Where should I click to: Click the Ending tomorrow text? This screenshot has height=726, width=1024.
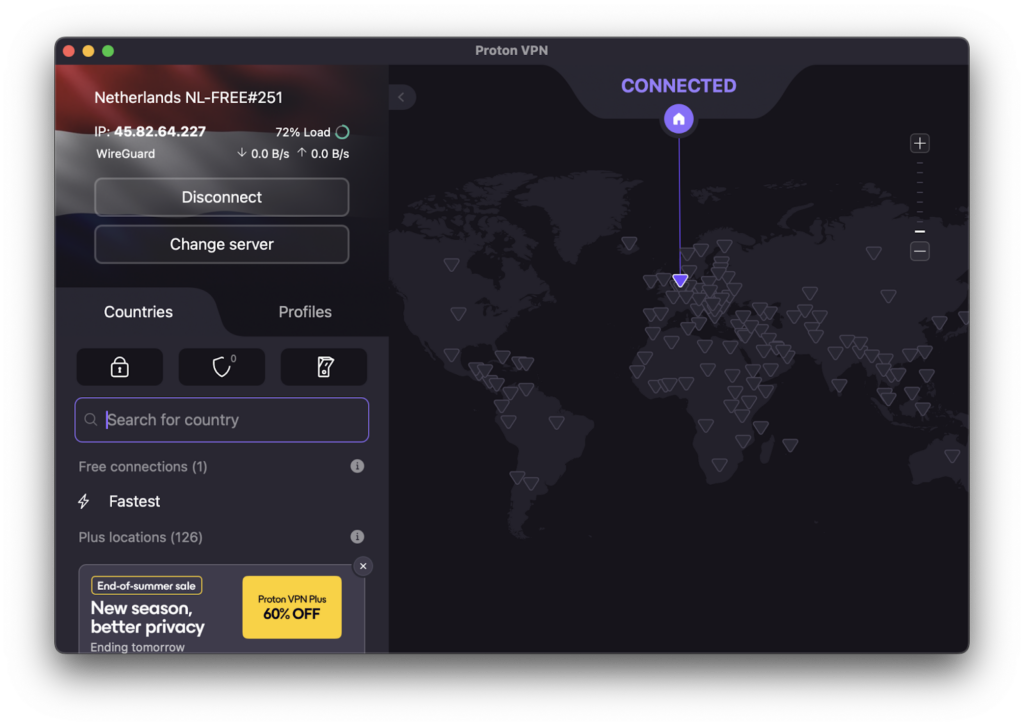[137, 647]
